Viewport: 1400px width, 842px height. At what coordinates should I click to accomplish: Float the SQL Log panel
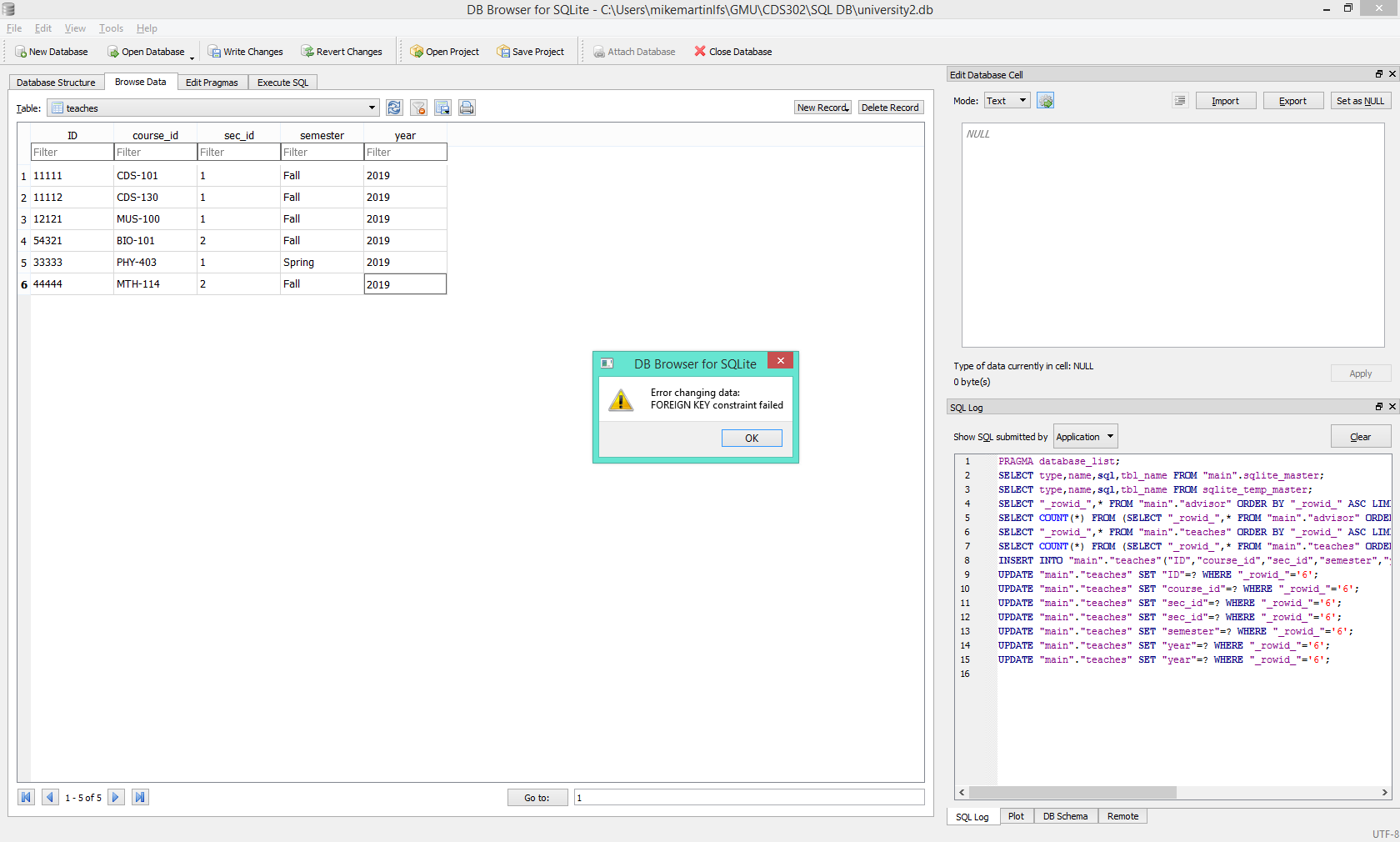tap(1379, 407)
